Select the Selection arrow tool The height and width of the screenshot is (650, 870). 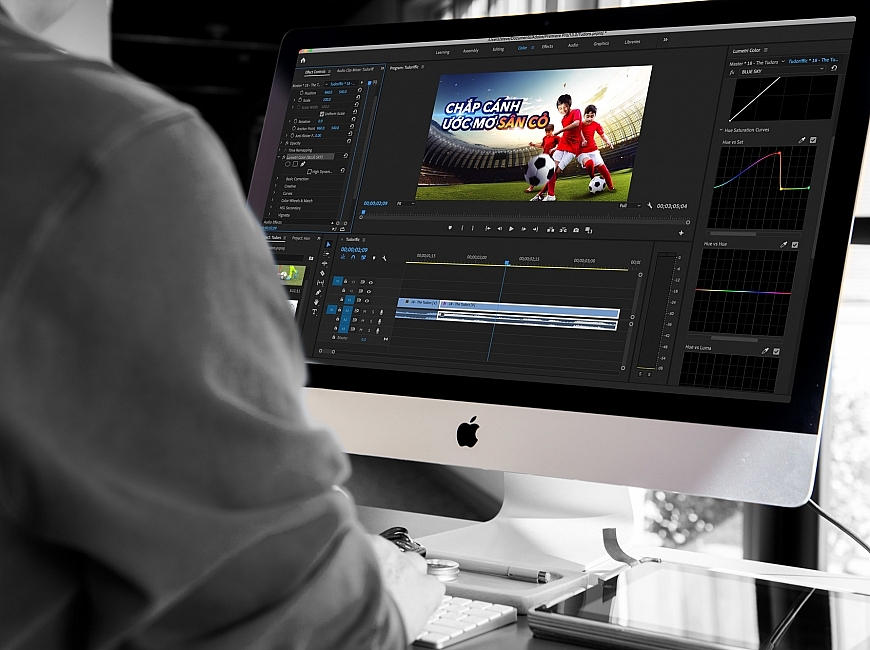tap(328, 244)
